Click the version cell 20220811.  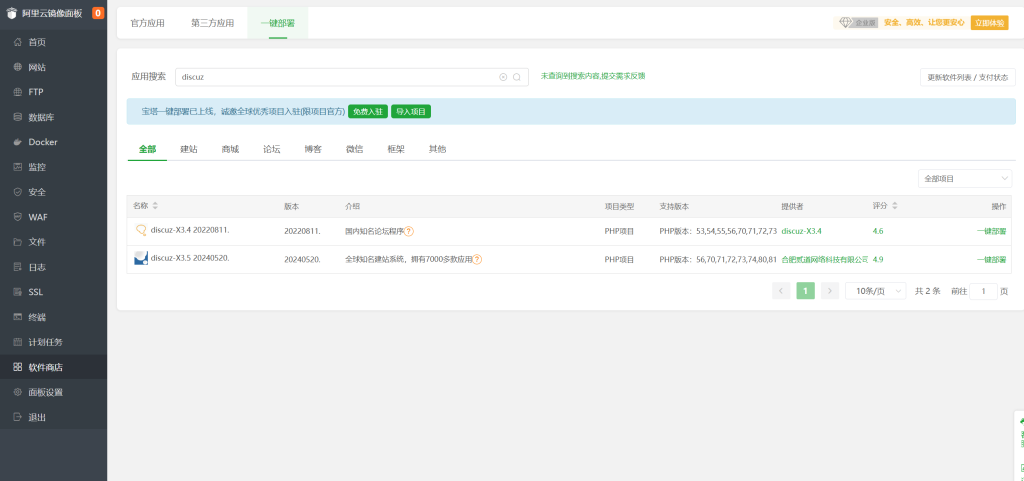coord(302,231)
